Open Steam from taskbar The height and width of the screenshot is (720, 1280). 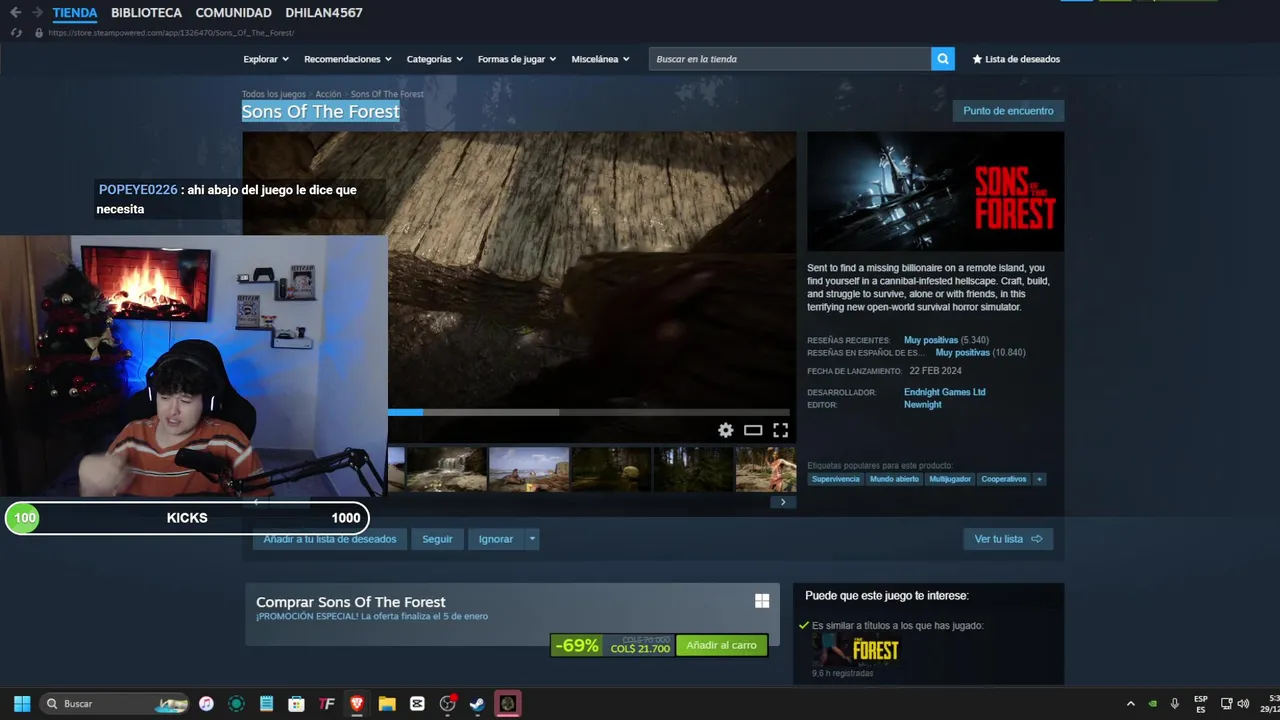(477, 704)
